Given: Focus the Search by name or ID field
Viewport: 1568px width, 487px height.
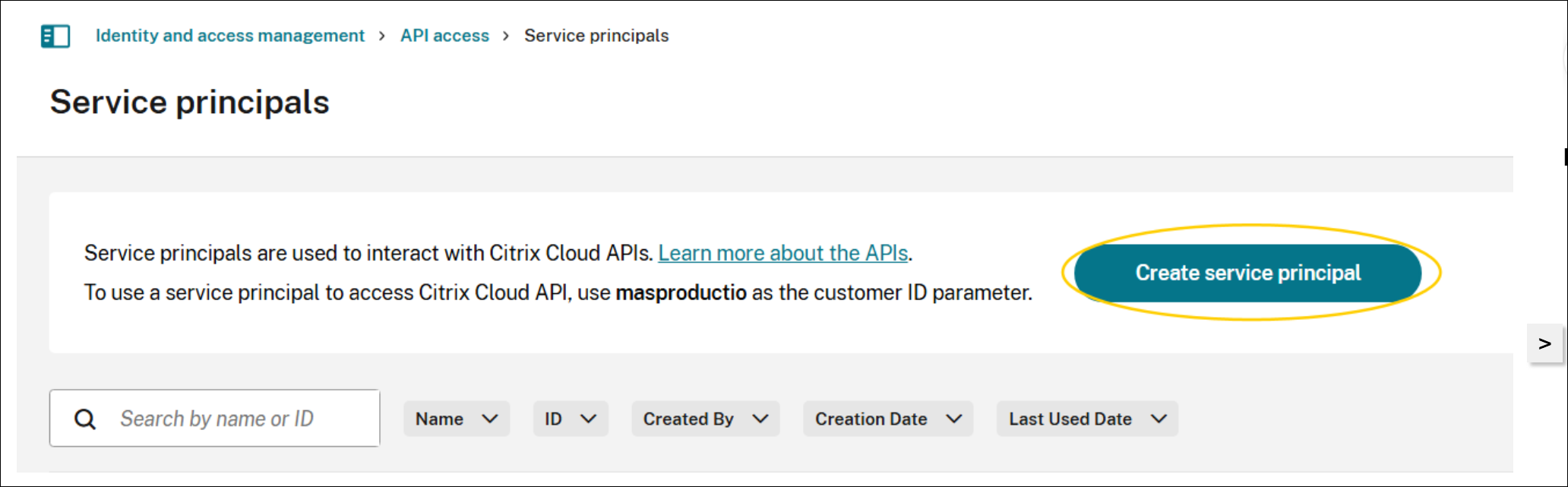Looking at the screenshot, I should [215, 418].
